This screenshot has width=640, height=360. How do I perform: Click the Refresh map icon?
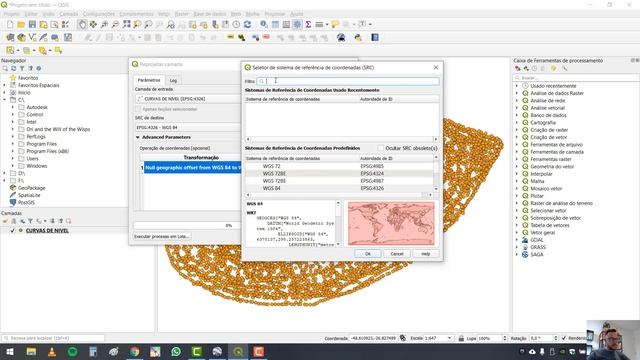pyautogui.click(x=247, y=24)
